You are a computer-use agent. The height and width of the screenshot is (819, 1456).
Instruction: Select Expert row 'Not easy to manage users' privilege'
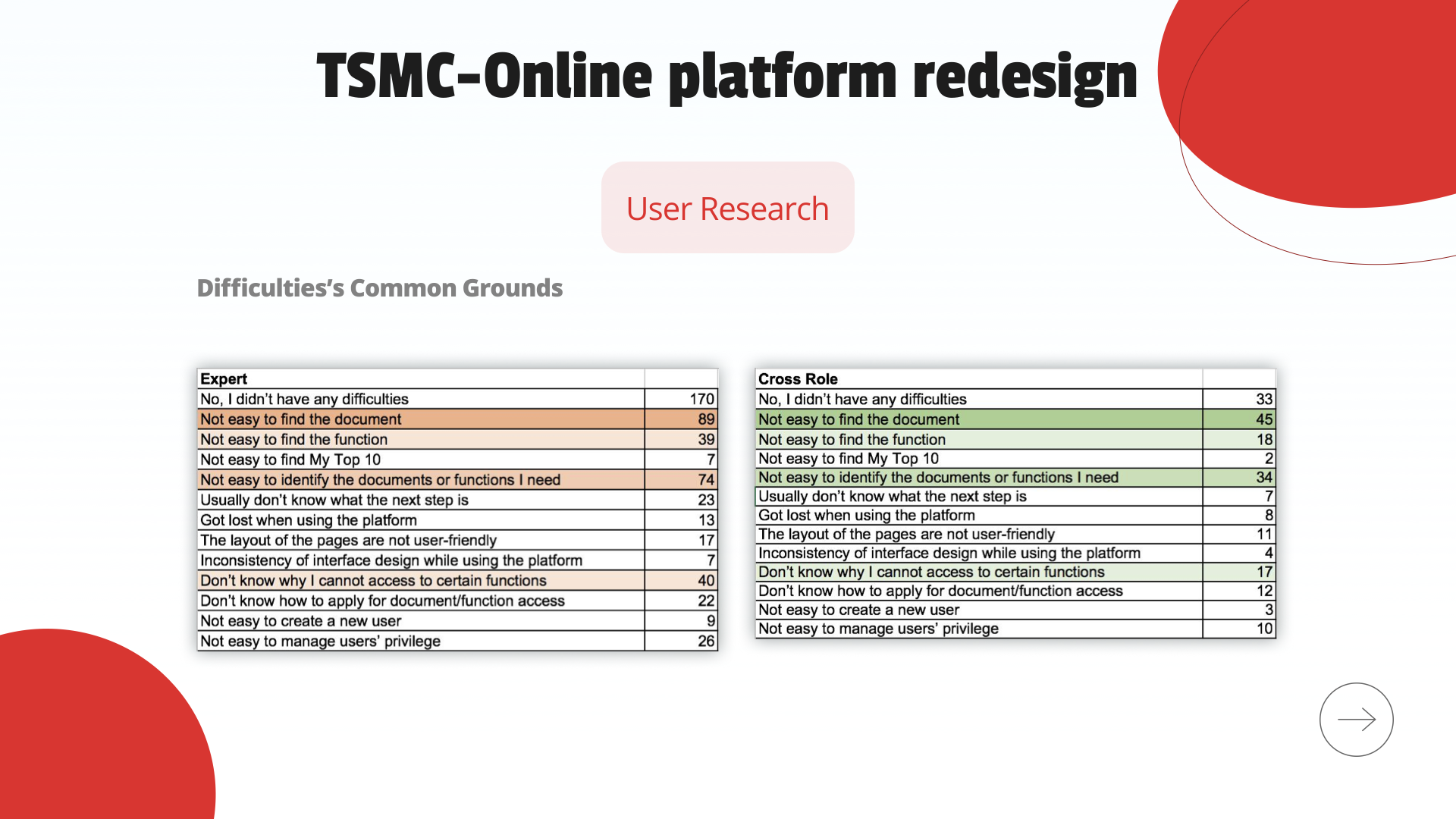[x=457, y=641]
